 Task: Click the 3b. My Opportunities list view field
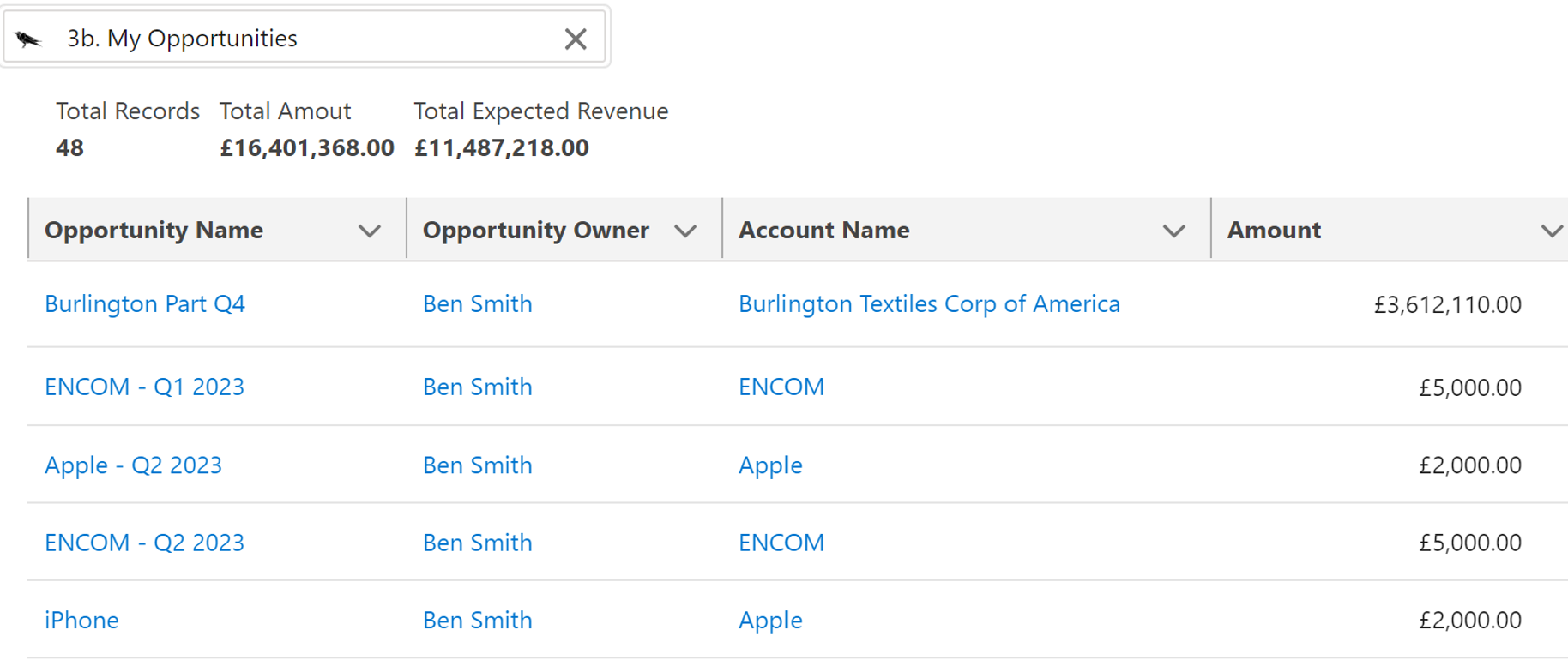(305, 38)
